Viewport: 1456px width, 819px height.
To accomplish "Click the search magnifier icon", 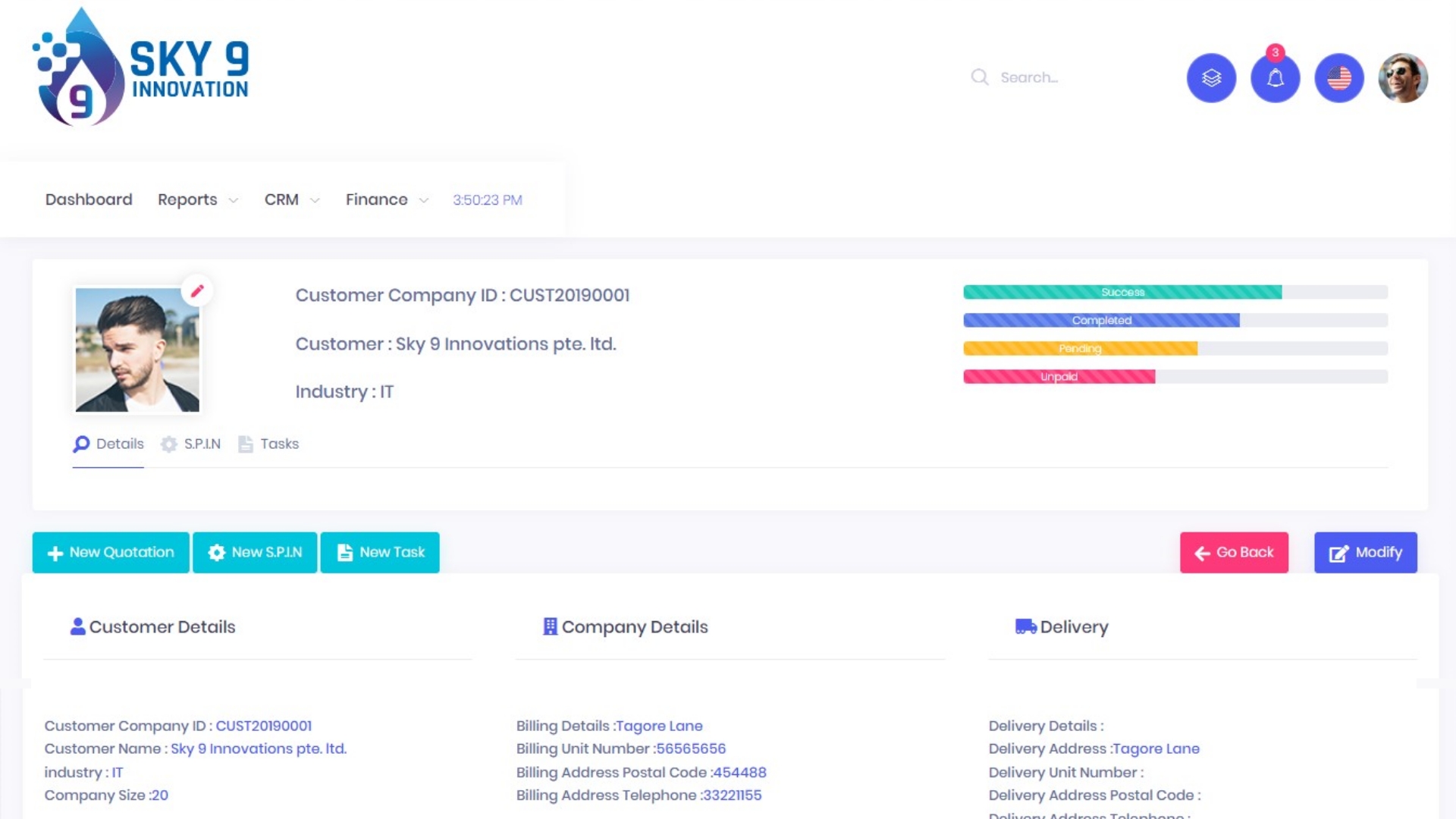I will tap(980, 77).
